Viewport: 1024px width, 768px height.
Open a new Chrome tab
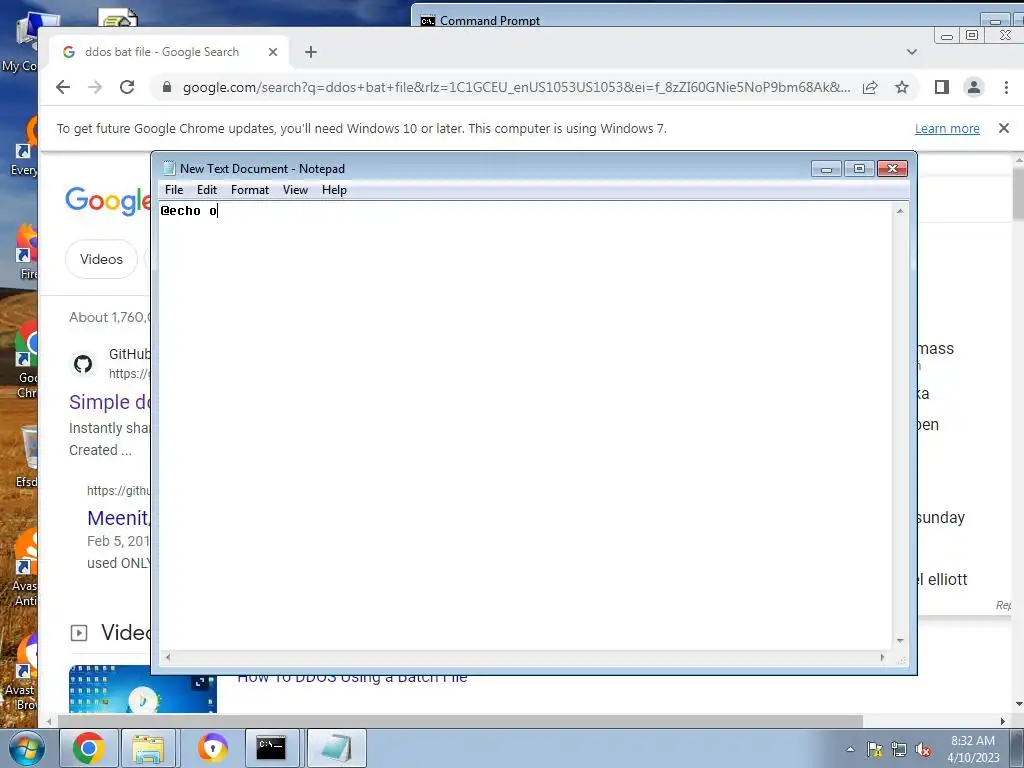311,52
